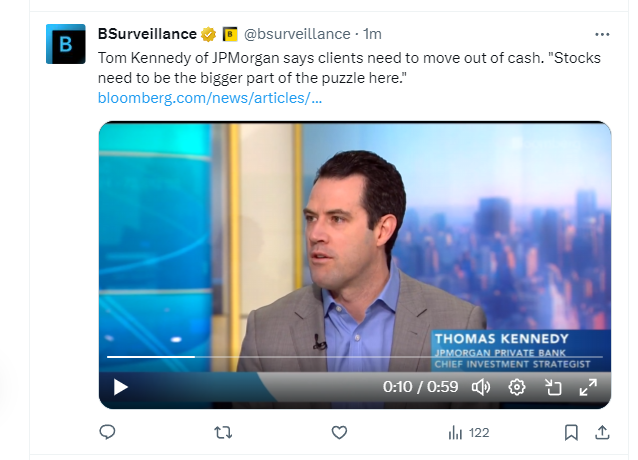Screen dimensions: 638x460
Task: Mute the video volume
Action: pyautogui.click(x=481, y=387)
